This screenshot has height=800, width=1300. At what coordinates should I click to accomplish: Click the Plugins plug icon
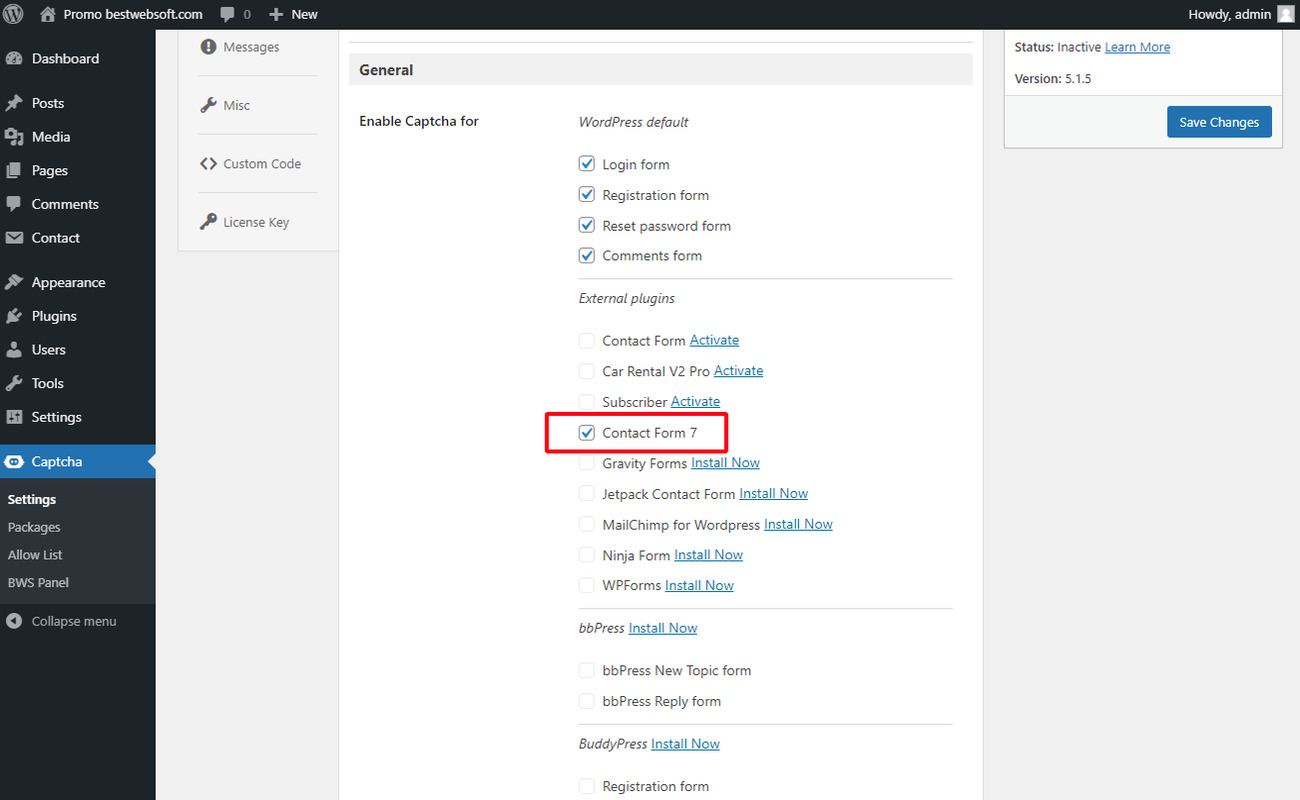click(x=14, y=316)
